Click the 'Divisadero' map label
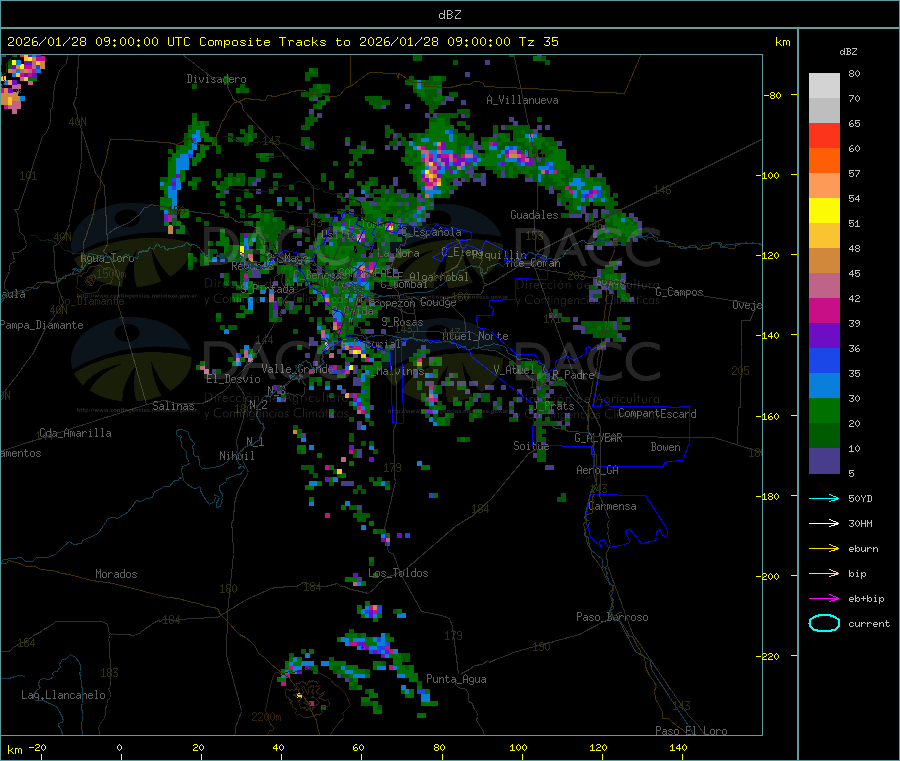 (x=216, y=79)
